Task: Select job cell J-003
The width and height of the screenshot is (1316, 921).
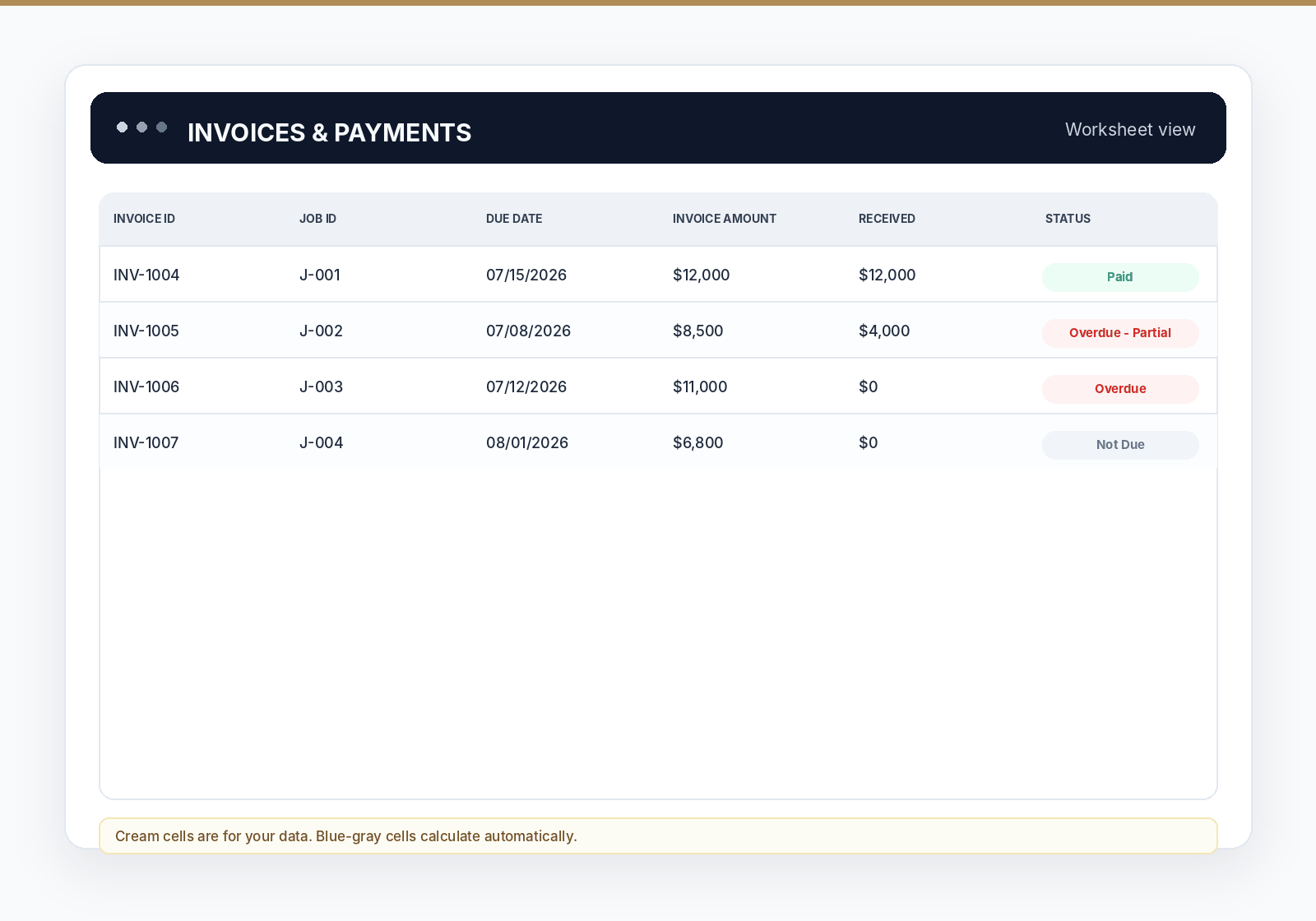Action: click(321, 386)
